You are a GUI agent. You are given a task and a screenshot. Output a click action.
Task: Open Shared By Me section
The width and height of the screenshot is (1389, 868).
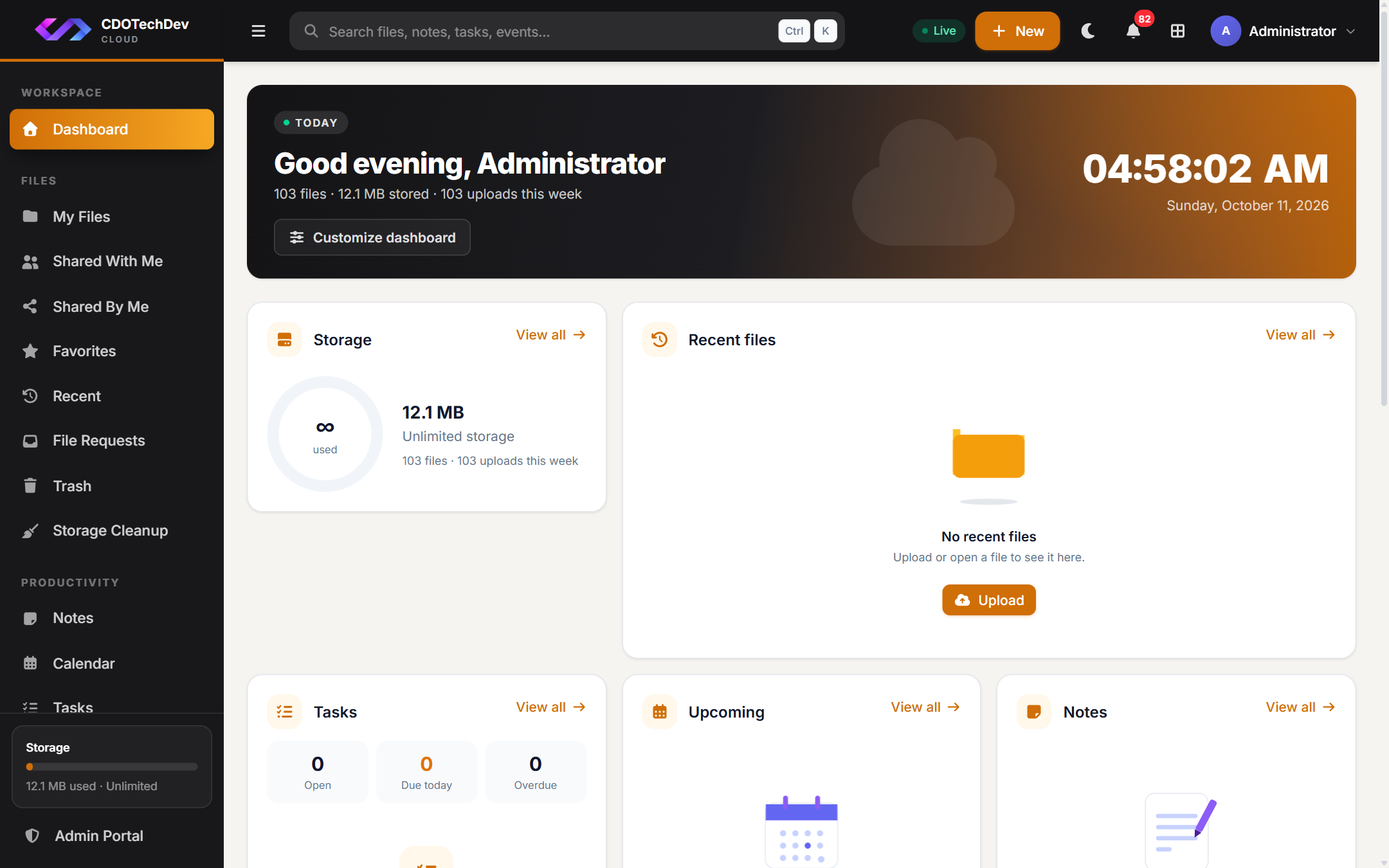click(112, 307)
